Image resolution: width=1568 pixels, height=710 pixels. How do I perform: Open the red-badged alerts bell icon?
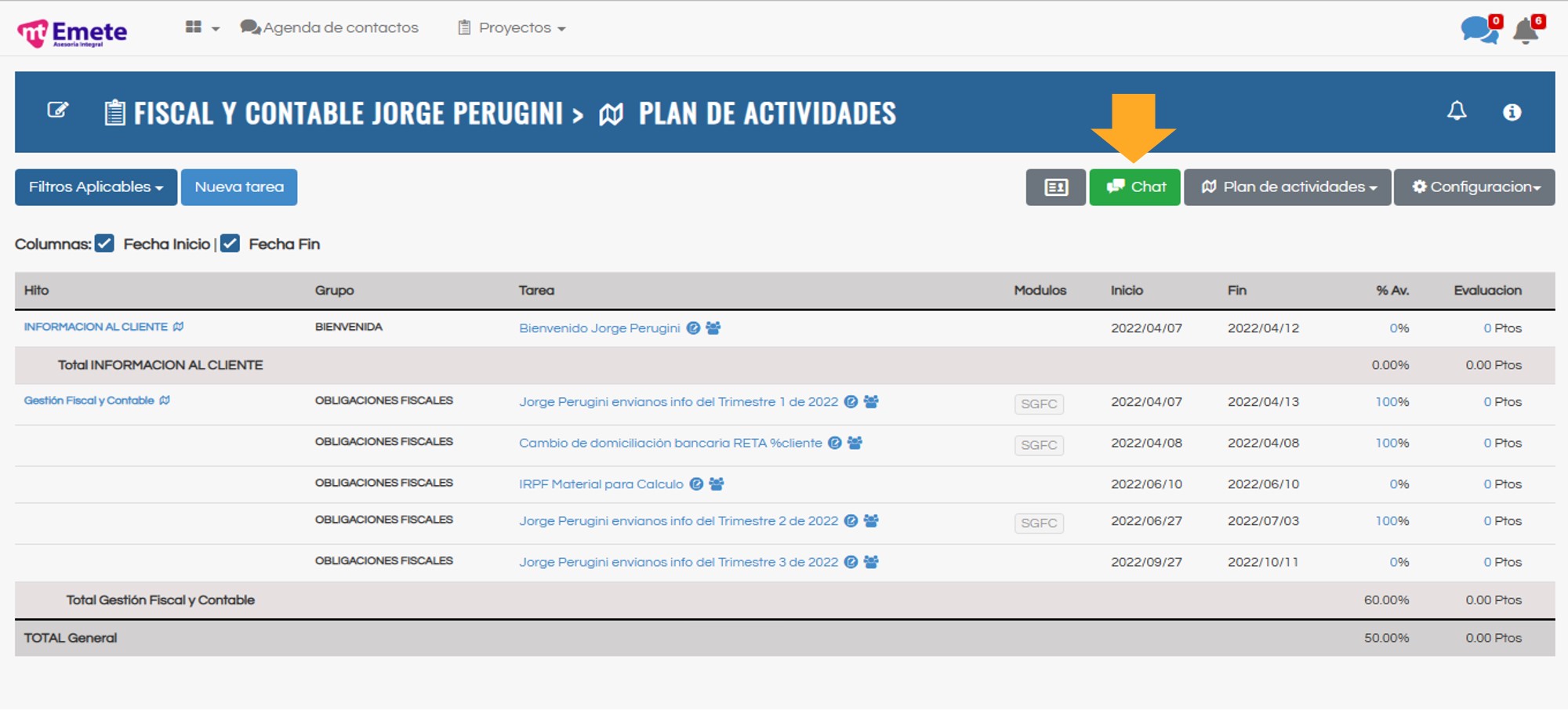click(1526, 31)
